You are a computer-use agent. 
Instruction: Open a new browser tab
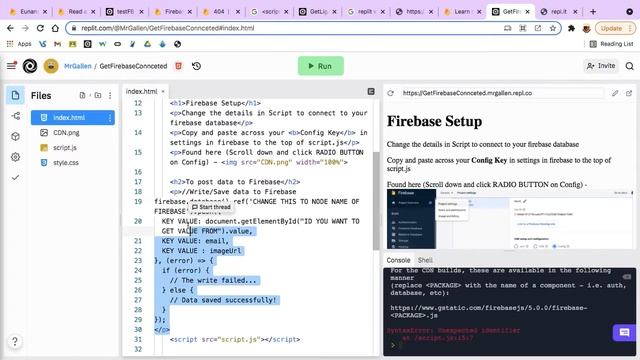coord(593,12)
